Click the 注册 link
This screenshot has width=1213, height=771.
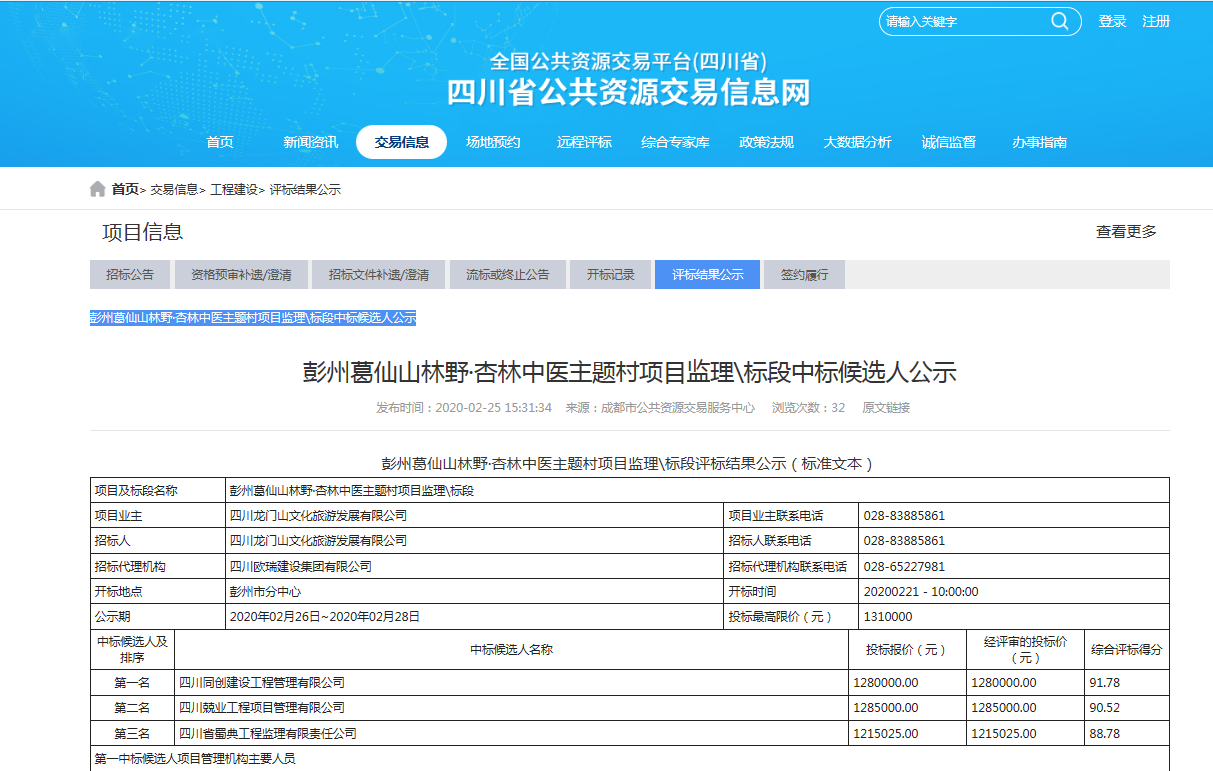(1156, 21)
